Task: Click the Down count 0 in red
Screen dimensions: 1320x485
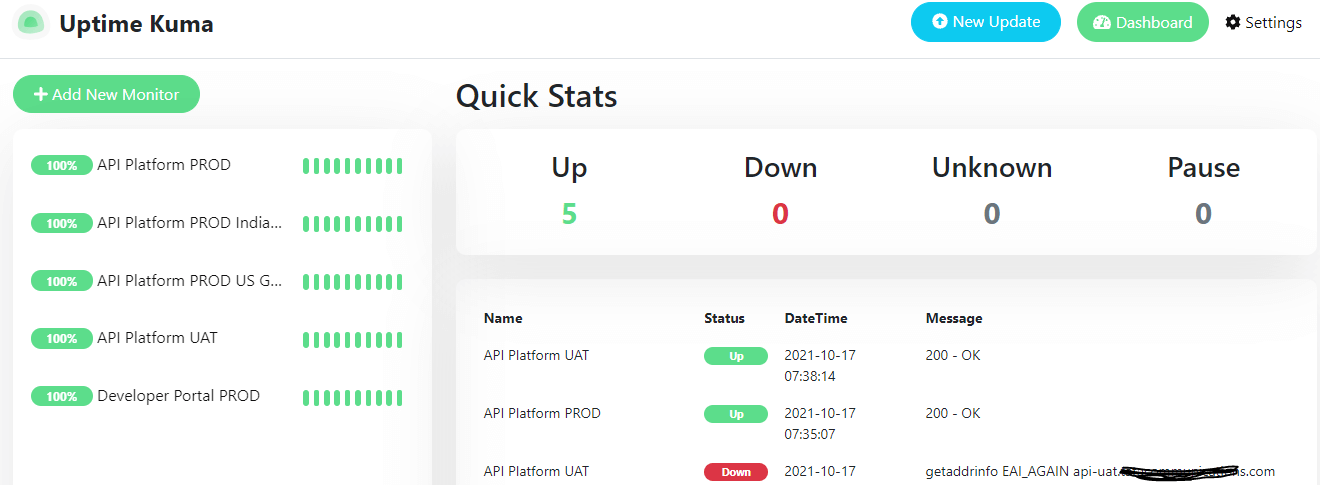Action: (x=780, y=213)
